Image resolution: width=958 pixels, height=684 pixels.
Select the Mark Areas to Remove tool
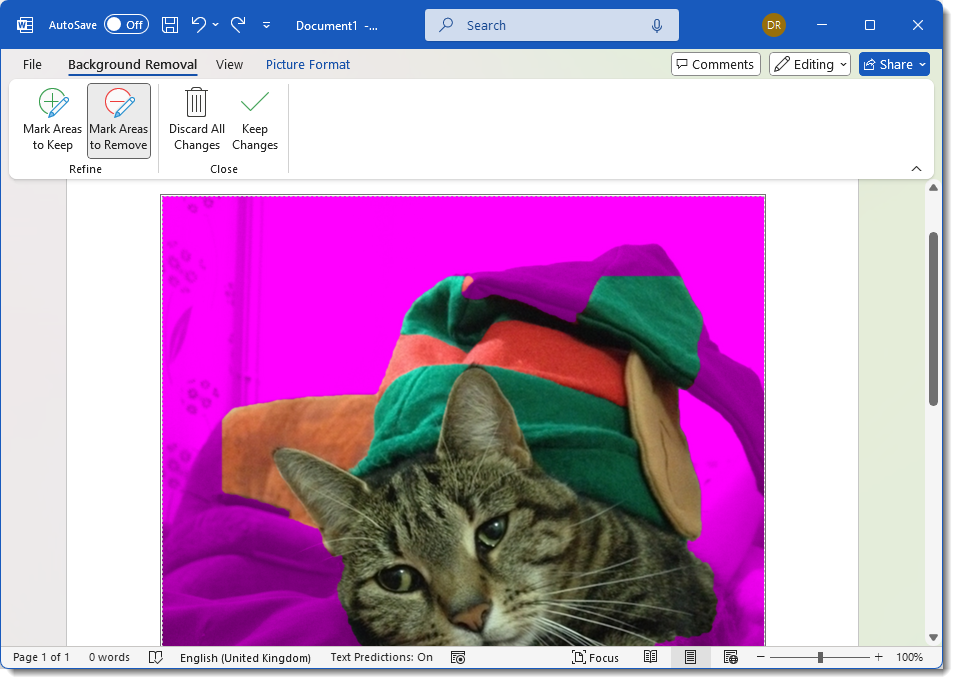(118, 120)
